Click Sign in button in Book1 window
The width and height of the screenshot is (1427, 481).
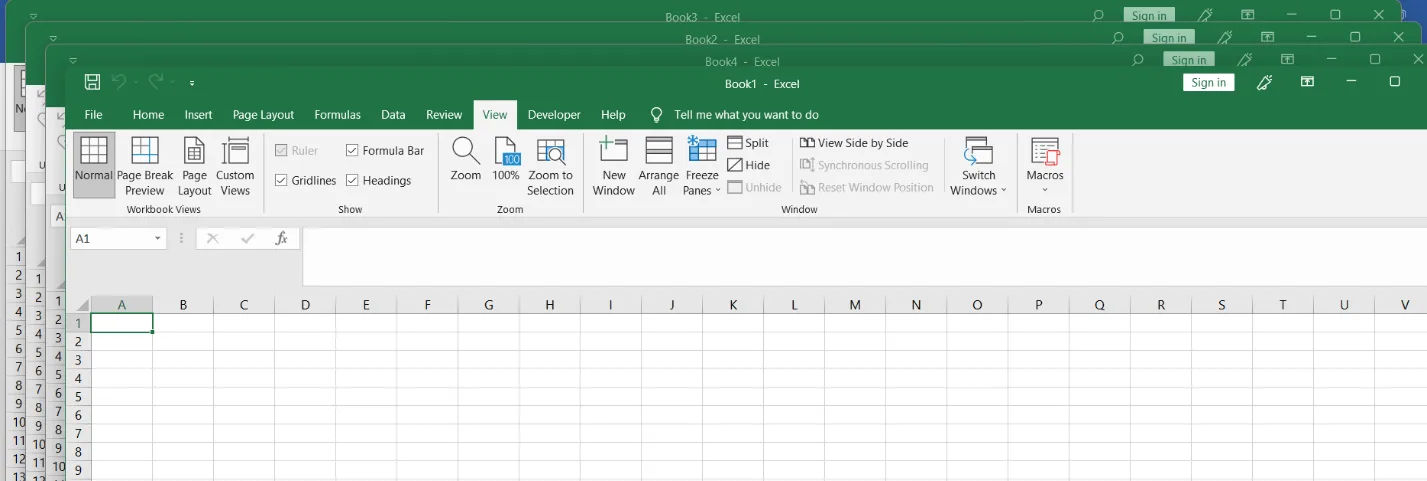[x=1209, y=83]
